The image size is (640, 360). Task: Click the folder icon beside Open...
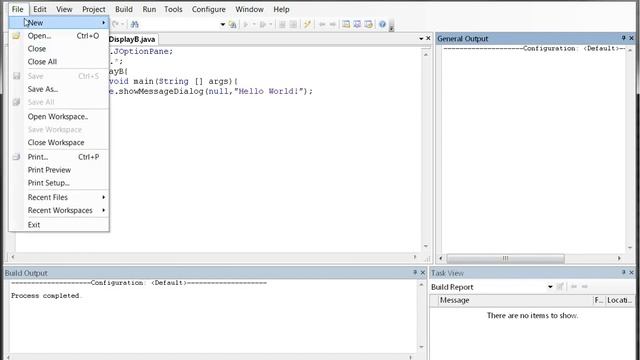[x=16, y=36]
